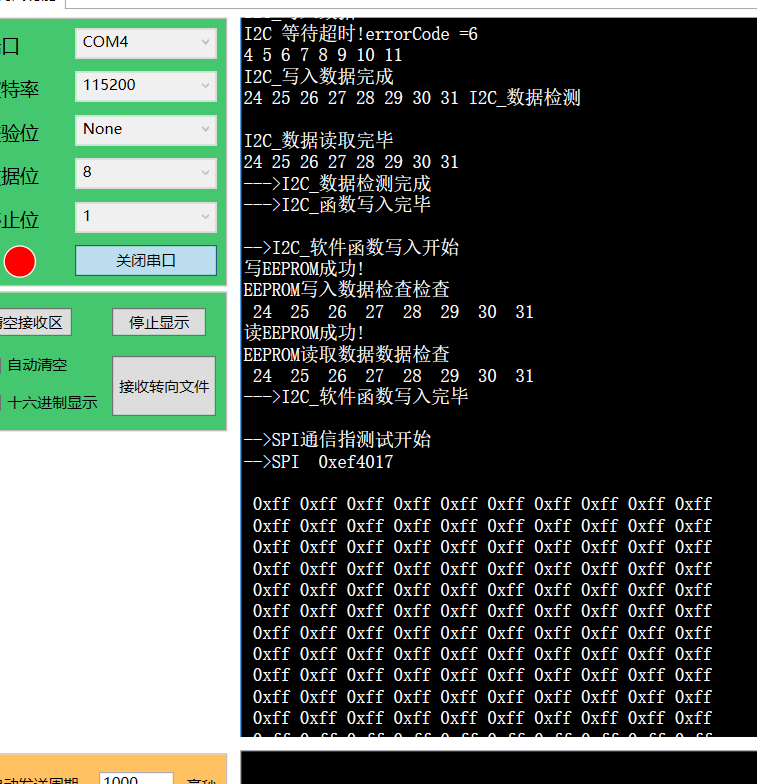
Task: Click the line '-->SPI通信指测试开始'
Action: tap(338, 440)
